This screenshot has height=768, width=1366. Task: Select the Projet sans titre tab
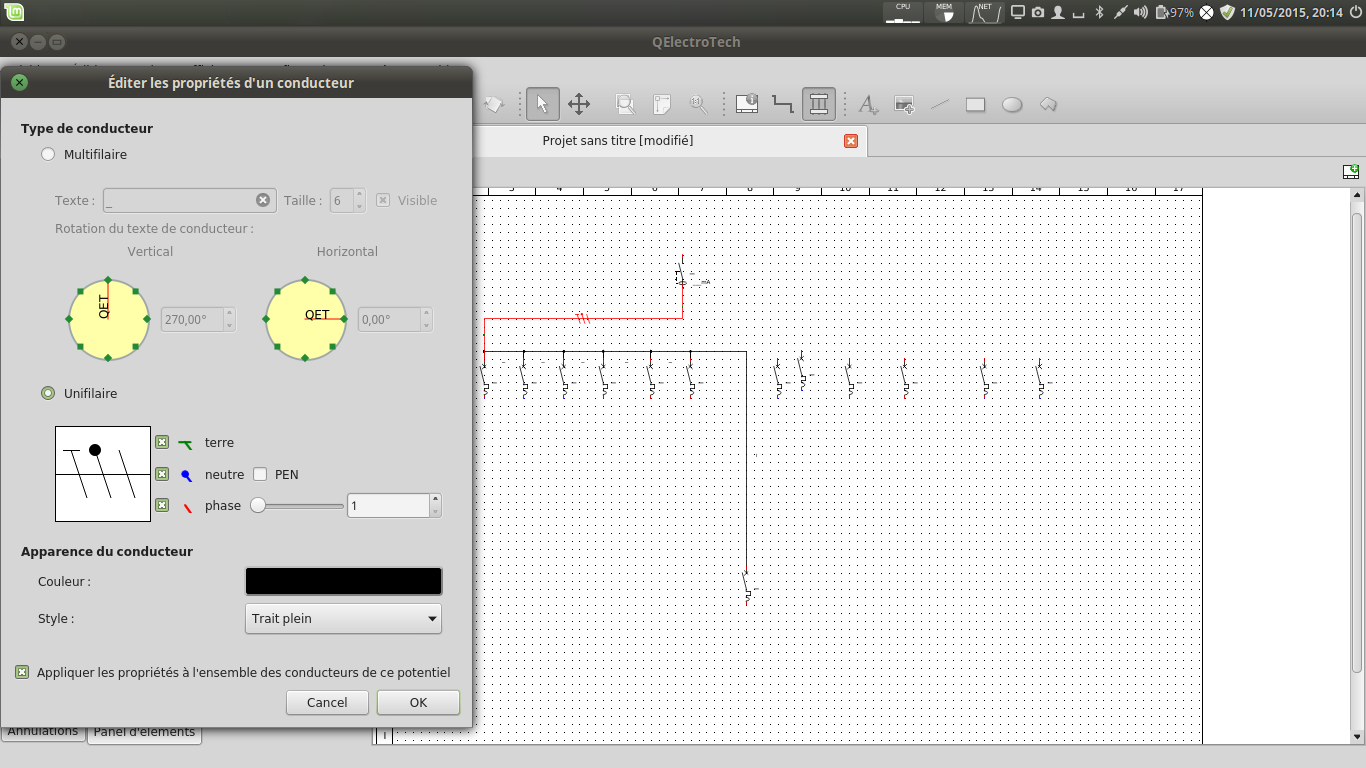tap(617, 141)
